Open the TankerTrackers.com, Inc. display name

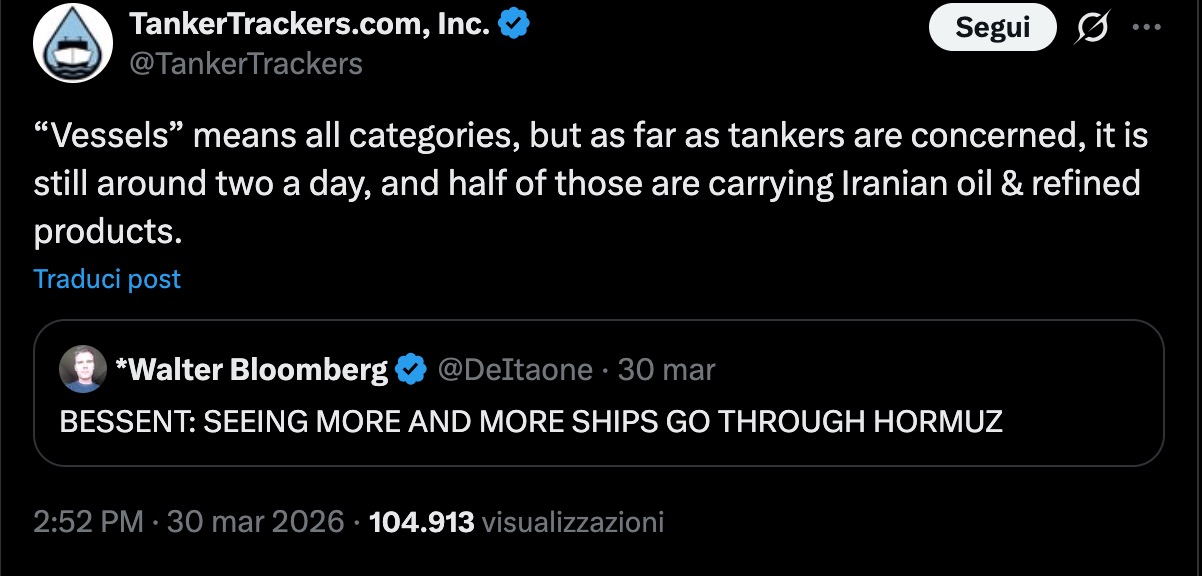coord(310,25)
